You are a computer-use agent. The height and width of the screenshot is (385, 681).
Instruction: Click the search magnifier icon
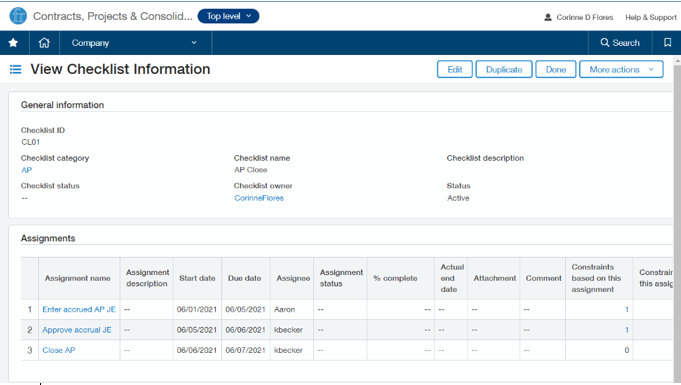click(x=605, y=43)
